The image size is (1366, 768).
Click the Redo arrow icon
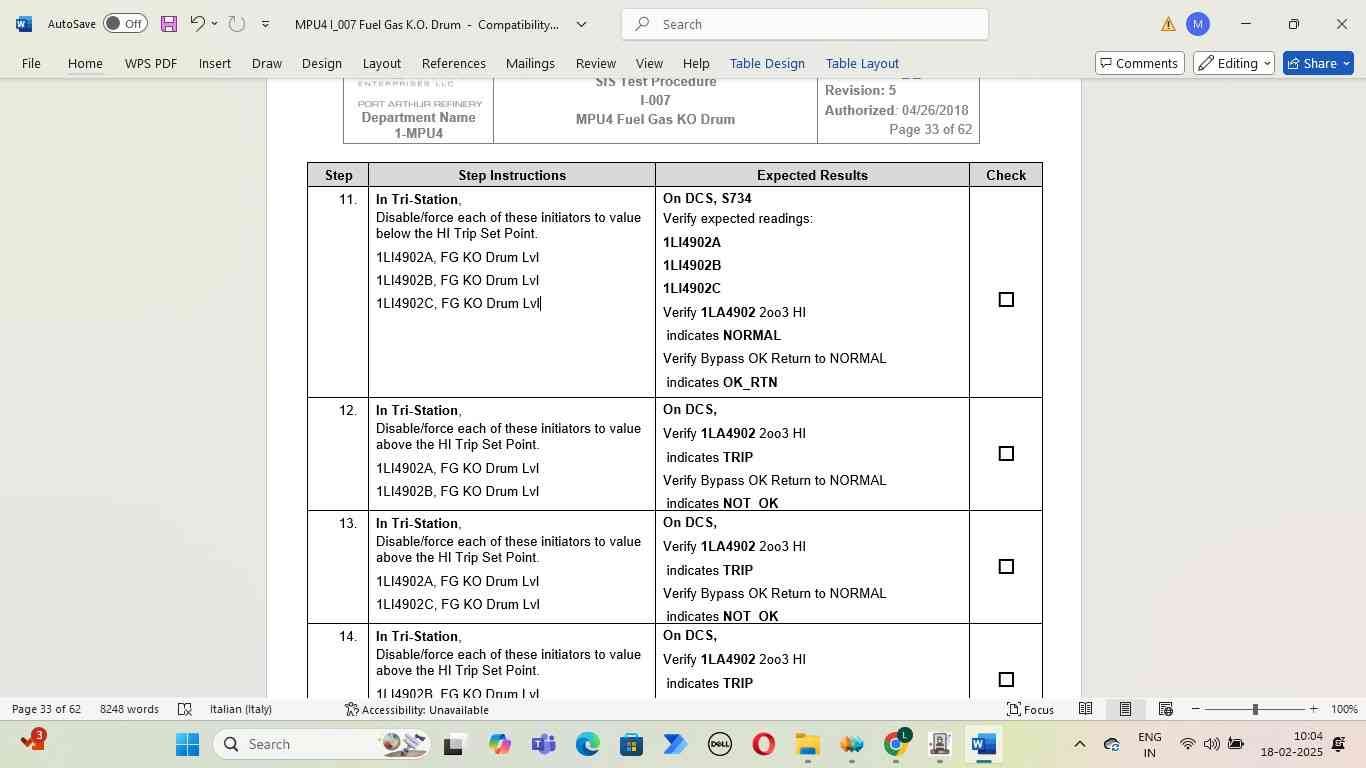click(237, 24)
